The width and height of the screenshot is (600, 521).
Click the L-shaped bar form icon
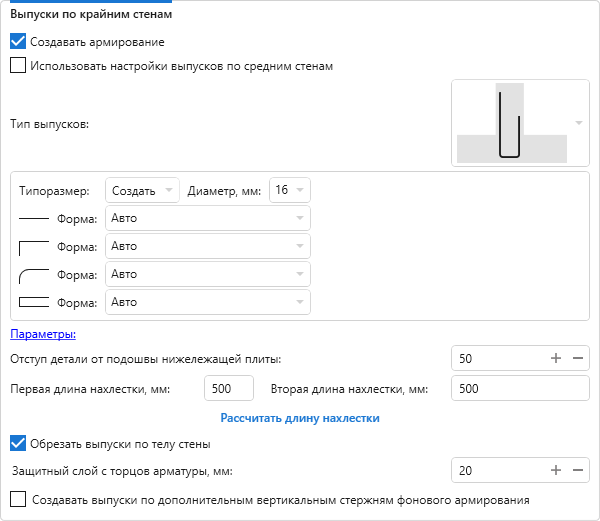pos(34,246)
